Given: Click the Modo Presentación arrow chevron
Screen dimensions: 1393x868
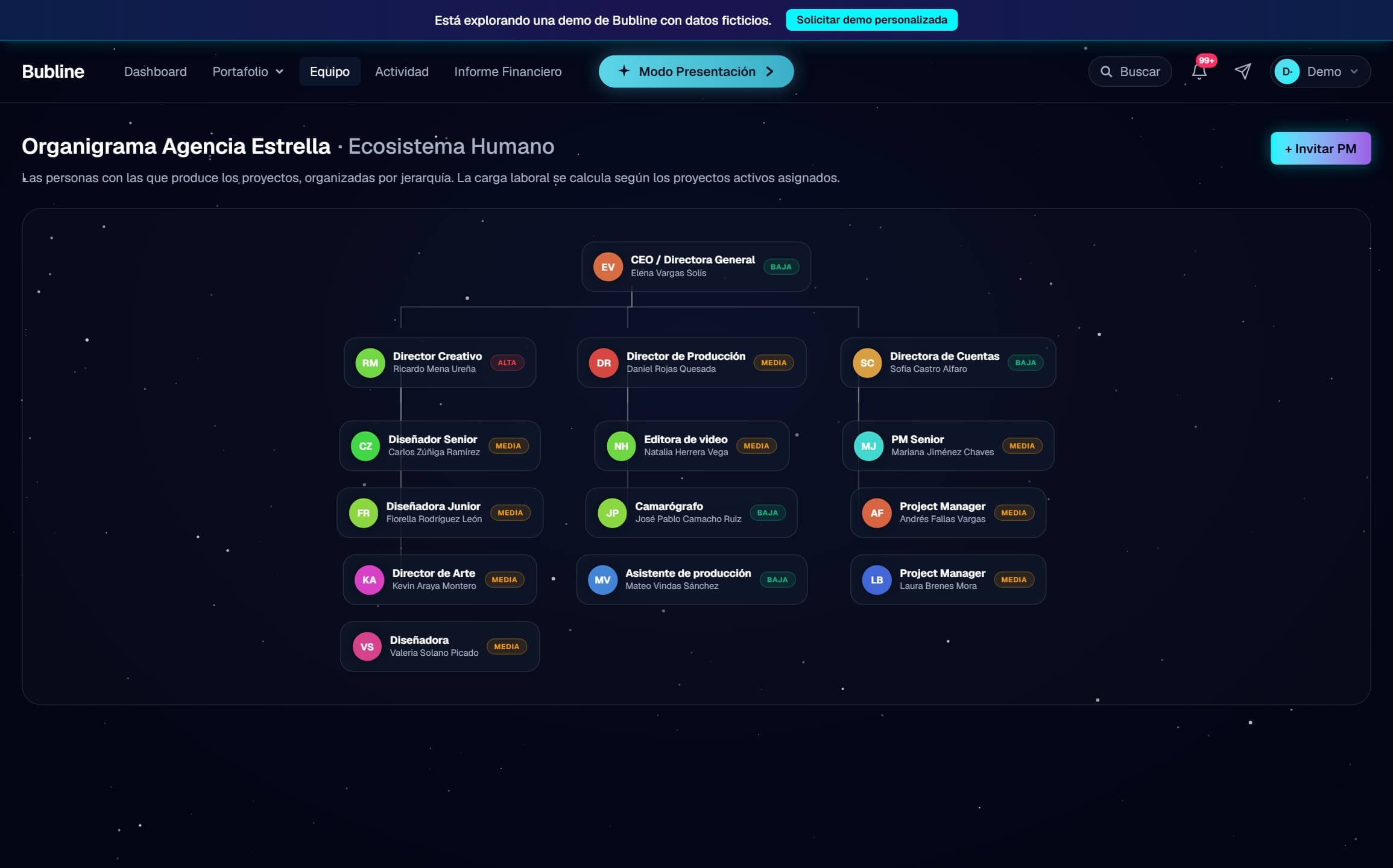Looking at the screenshot, I should pos(769,71).
